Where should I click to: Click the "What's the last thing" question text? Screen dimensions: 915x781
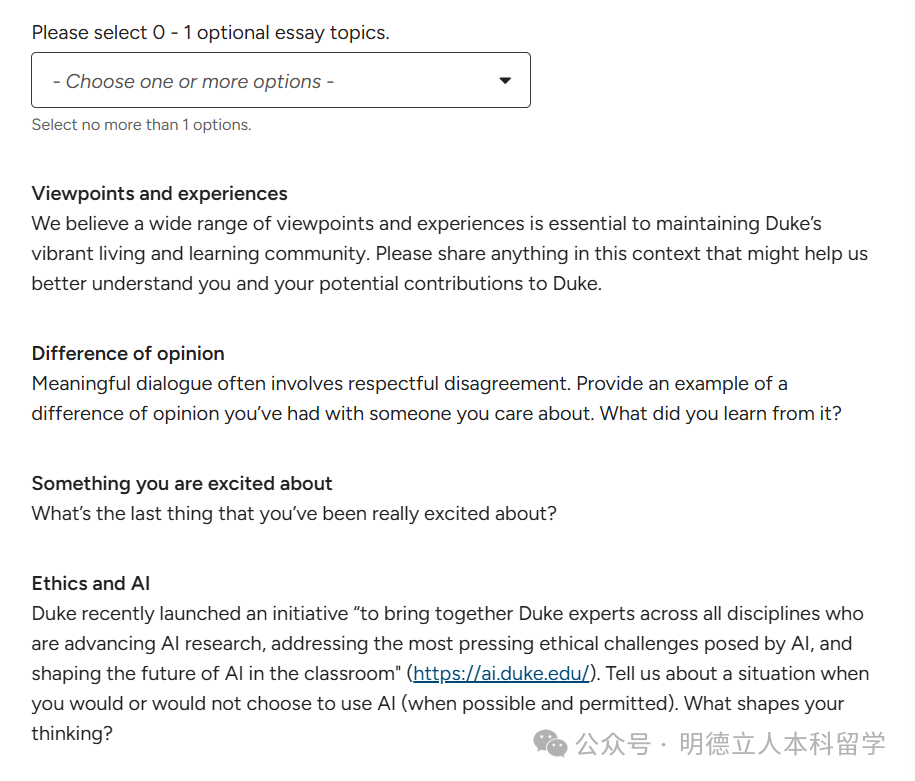coord(294,514)
